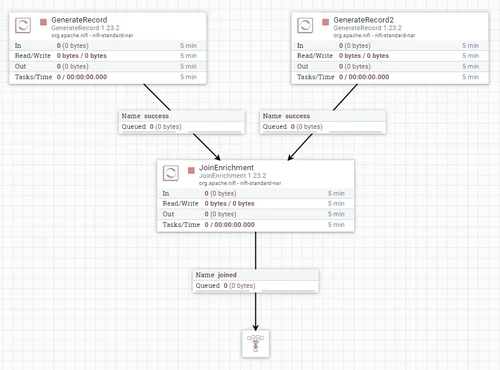Click the "GenerateRecord 1.23.2" version text of GenerateRecord
This screenshot has height=370, width=500.
click(x=85, y=28)
